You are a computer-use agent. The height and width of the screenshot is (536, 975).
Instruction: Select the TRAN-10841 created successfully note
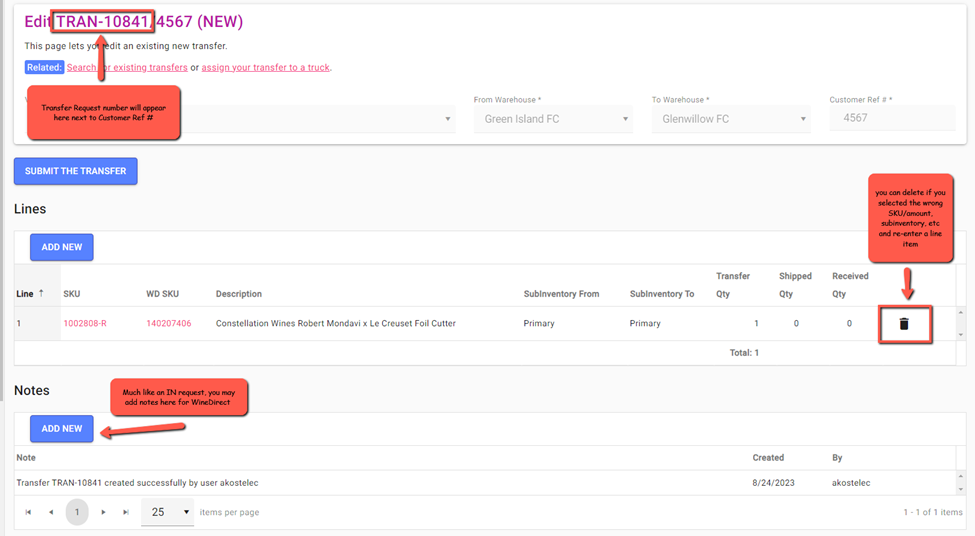point(137,483)
